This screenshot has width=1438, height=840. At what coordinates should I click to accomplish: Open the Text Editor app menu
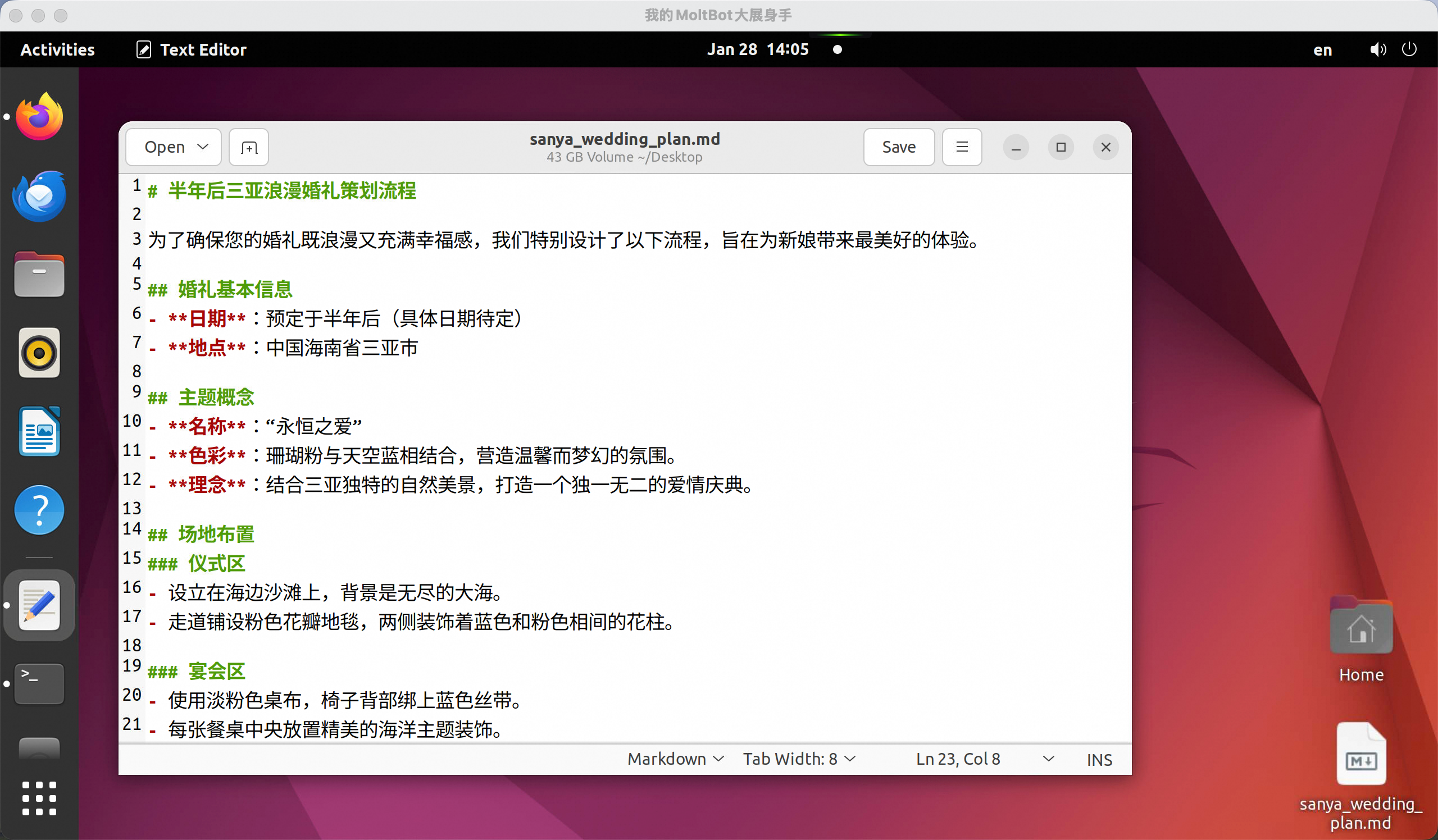(x=192, y=49)
